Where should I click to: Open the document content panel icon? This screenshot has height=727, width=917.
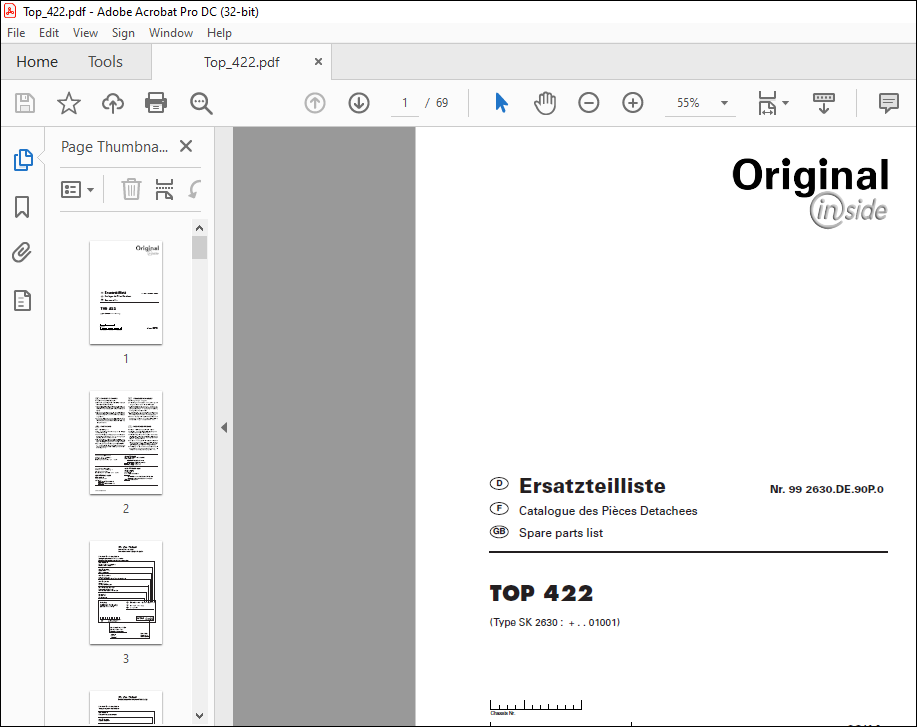click(x=22, y=301)
